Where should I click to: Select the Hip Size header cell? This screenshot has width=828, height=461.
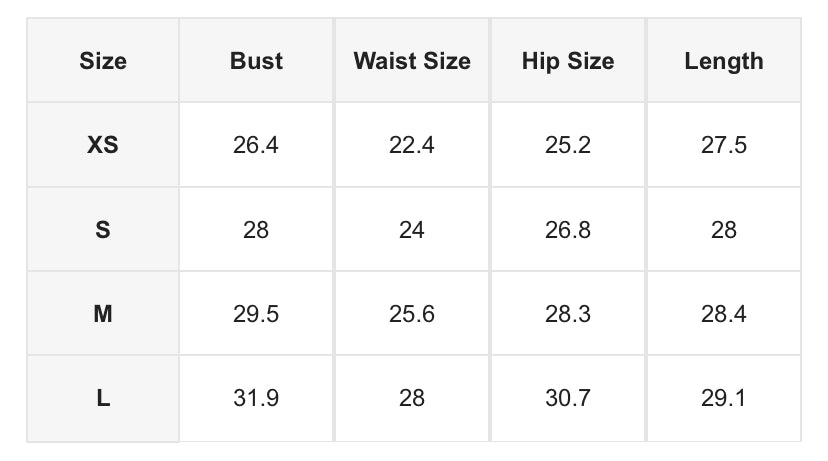568,61
